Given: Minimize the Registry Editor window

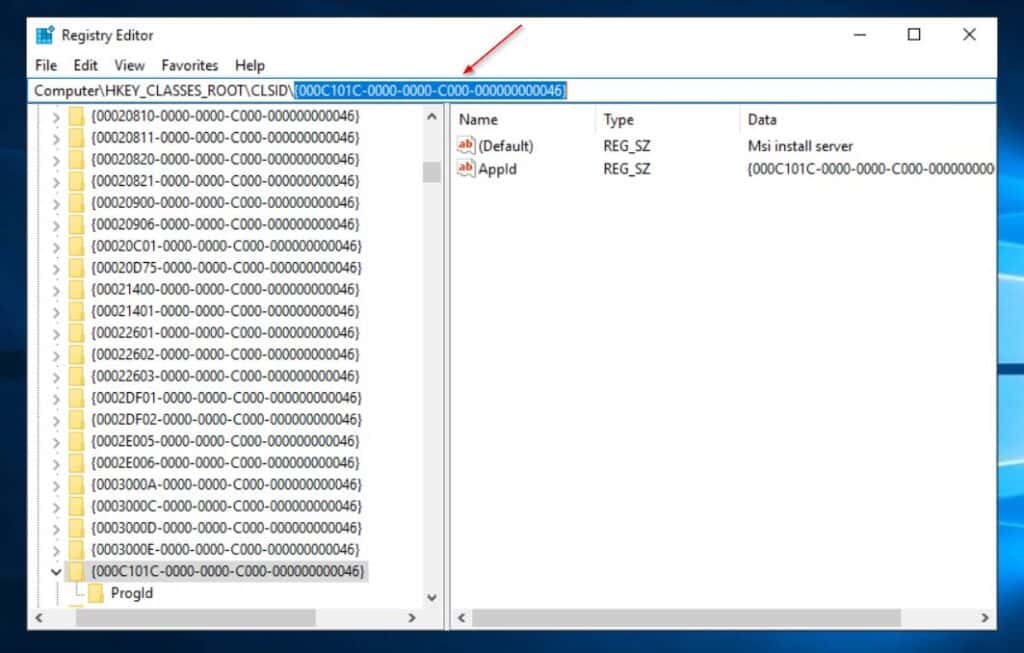Looking at the screenshot, I should pos(860,35).
